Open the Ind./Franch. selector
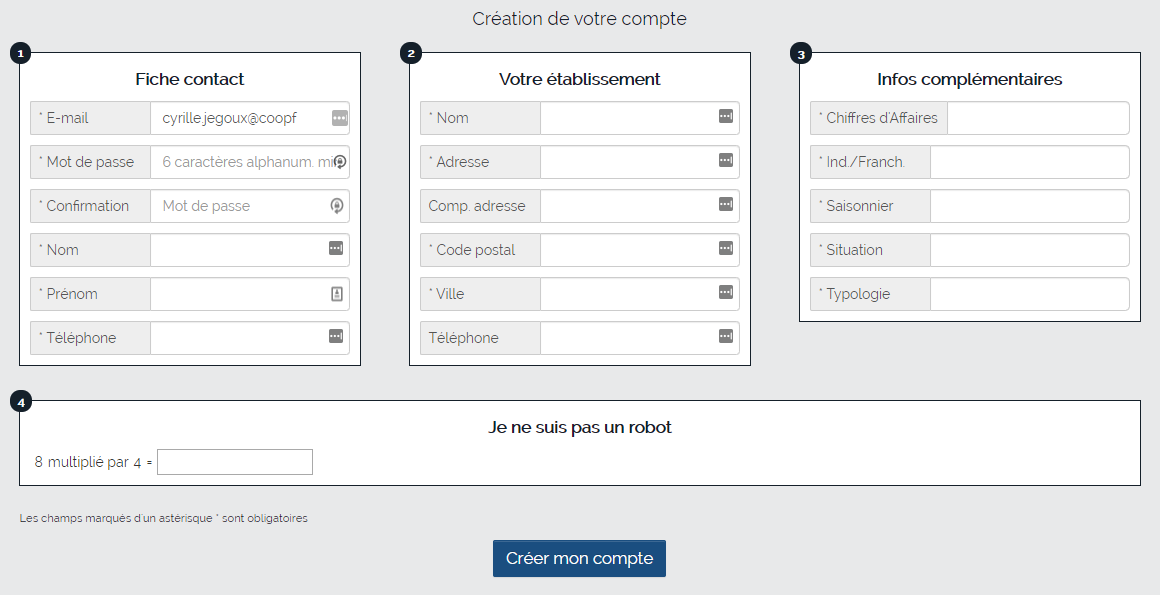Image resolution: width=1160 pixels, height=595 pixels. click(x=1030, y=162)
